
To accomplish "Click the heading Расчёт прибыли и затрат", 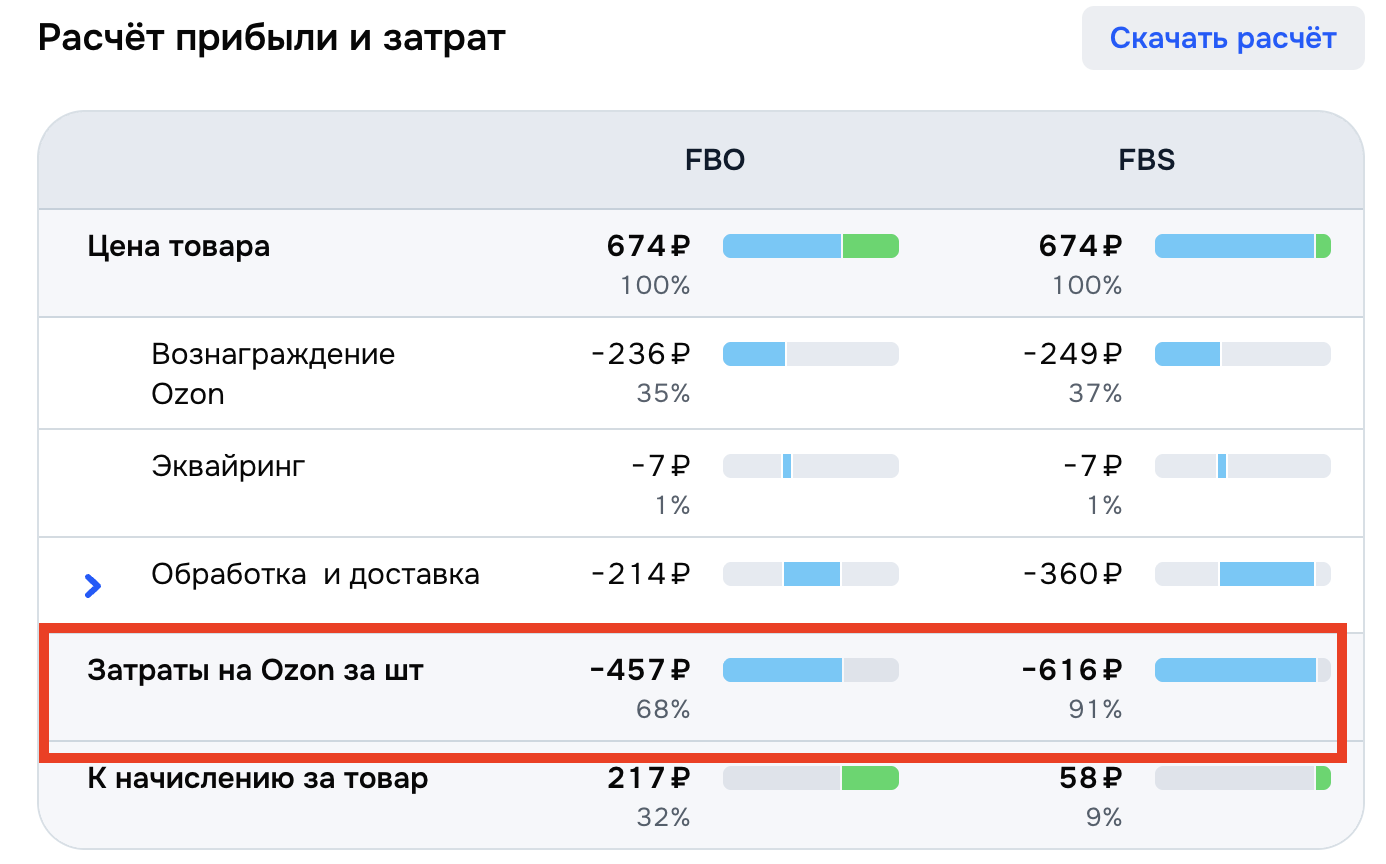I will coord(271,37).
